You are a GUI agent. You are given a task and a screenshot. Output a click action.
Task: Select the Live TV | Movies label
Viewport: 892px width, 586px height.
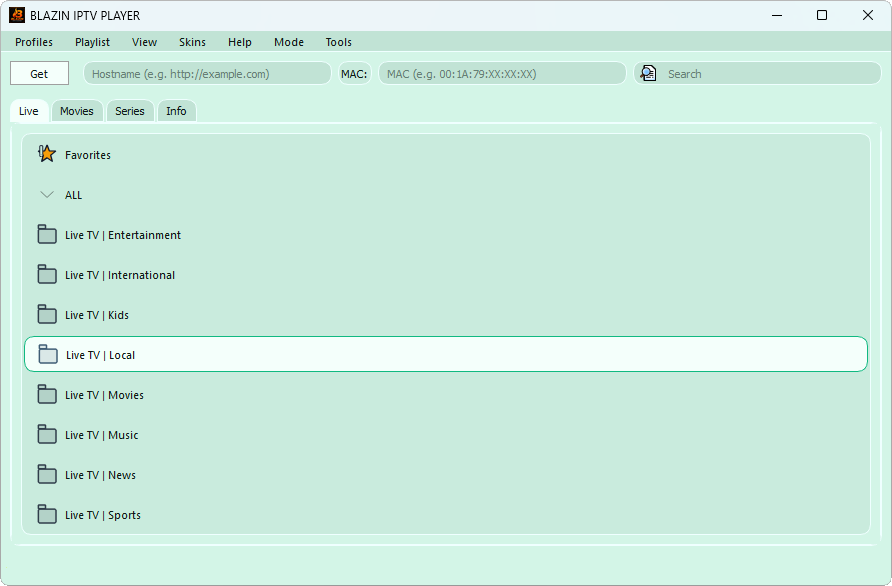point(104,395)
